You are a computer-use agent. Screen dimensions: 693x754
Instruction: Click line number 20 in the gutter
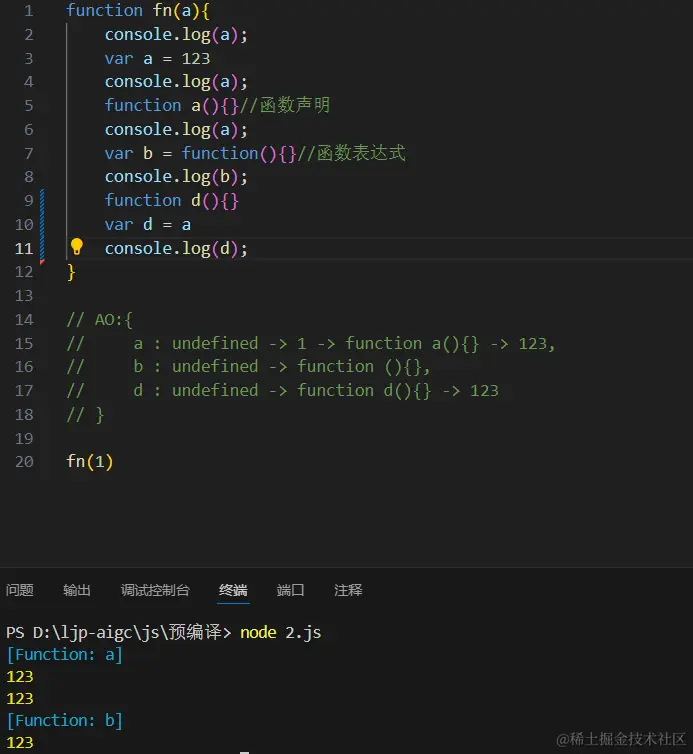[x=24, y=462]
